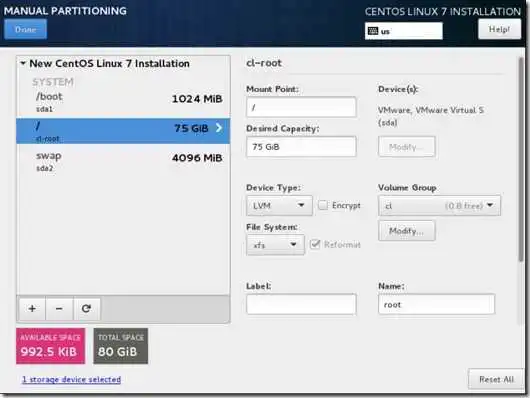Open the Volume Group cl dropdown
The width and height of the screenshot is (530, 398).
click(439, 206)
